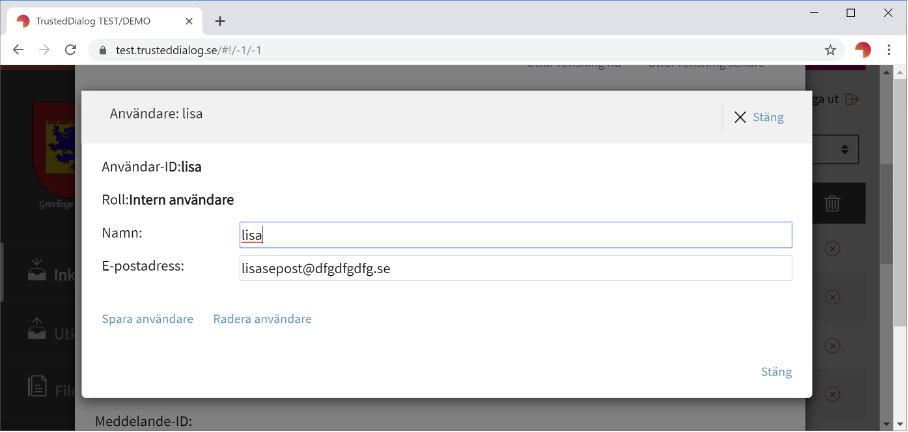Viewport: 908px width, 432px height.
Task: Click the outbox tray icon in sidebar
Action: tap(37, 330)
